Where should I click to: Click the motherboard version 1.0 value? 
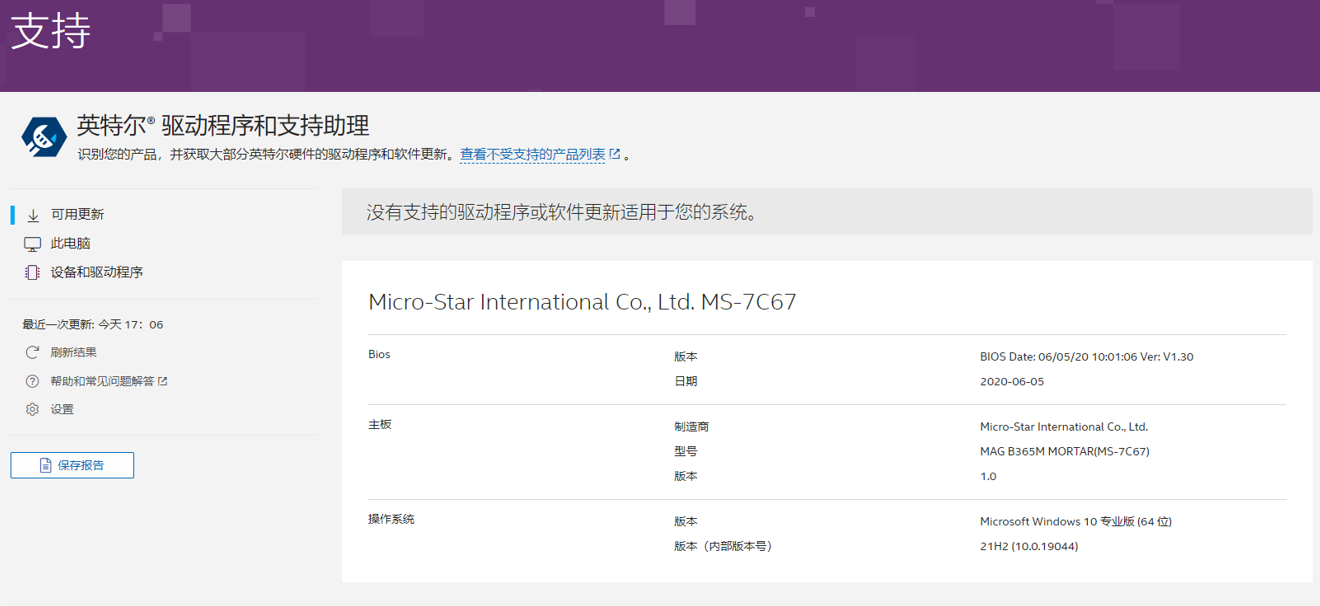(988, 477)
